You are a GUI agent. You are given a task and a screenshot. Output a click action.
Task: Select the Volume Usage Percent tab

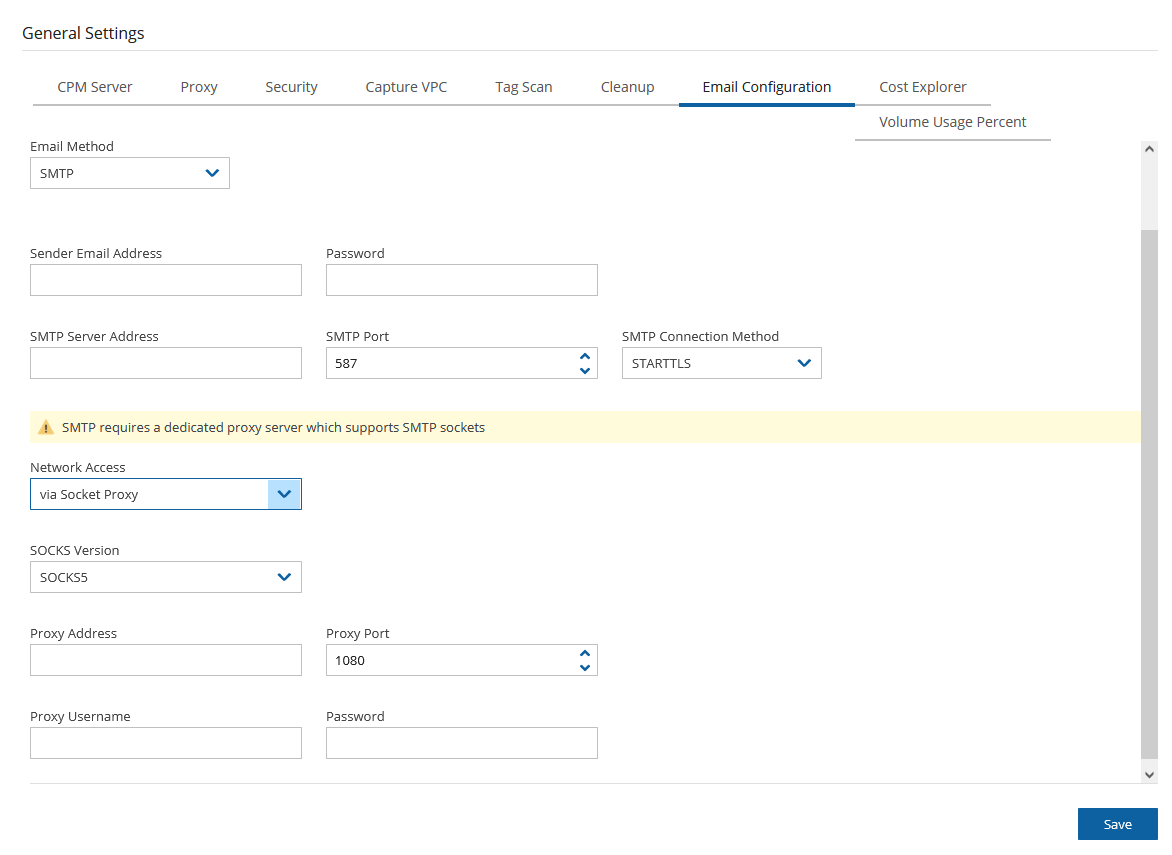952,122
